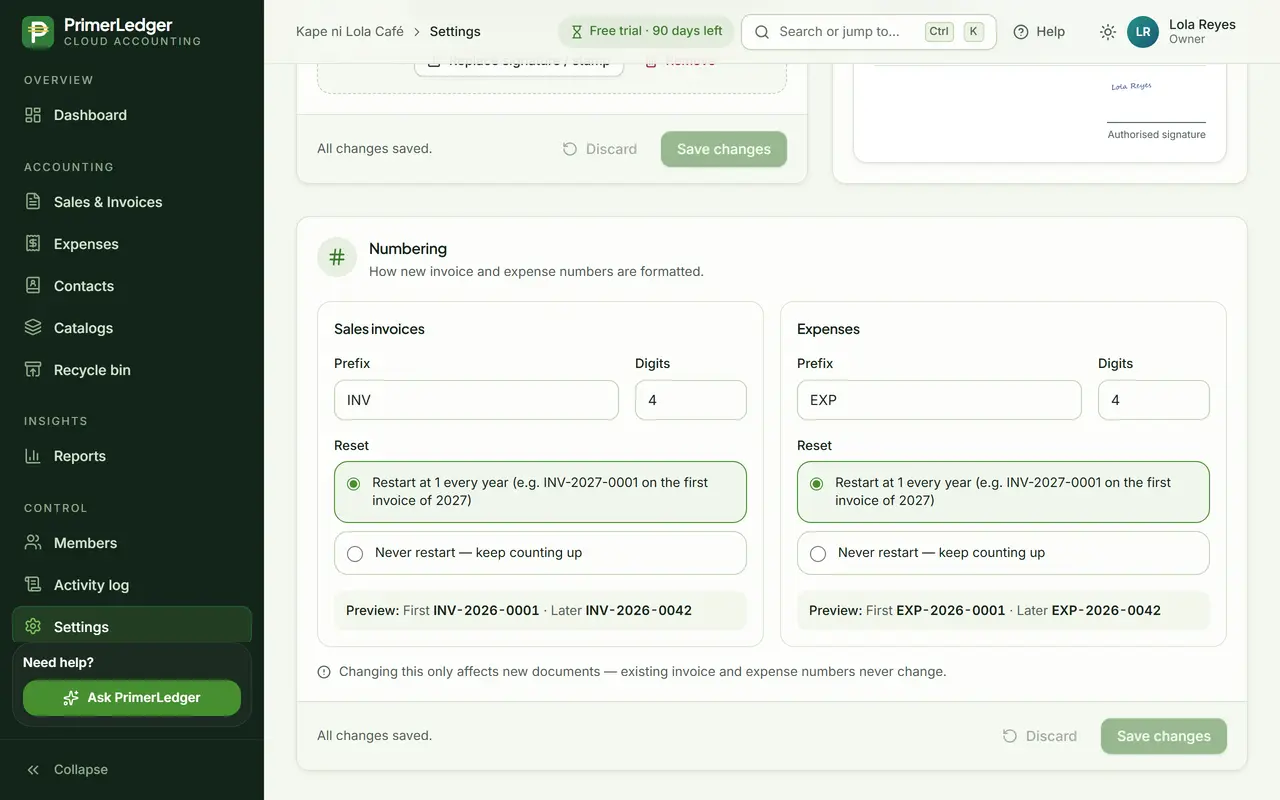
Task: Collapse the sidebar
Action: tap(67, 770)
